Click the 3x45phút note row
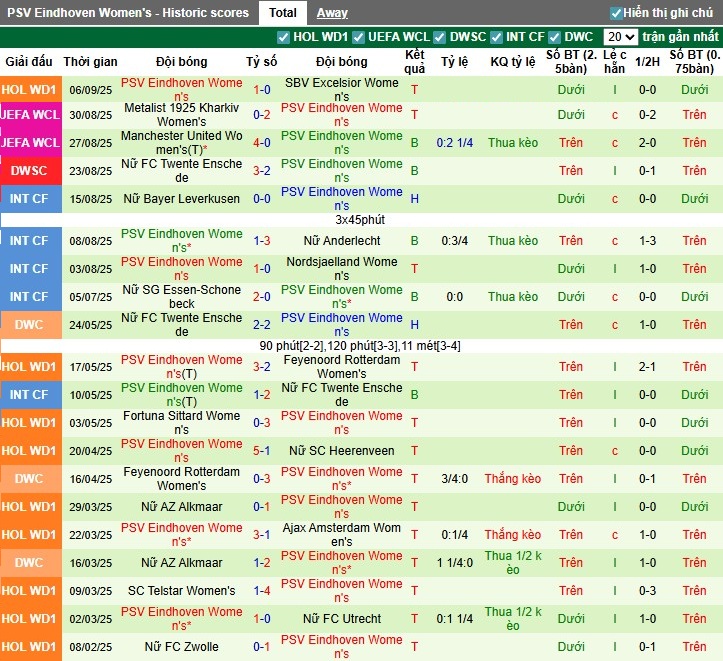The height and width of the screenshot is (661, 723). 360,220
